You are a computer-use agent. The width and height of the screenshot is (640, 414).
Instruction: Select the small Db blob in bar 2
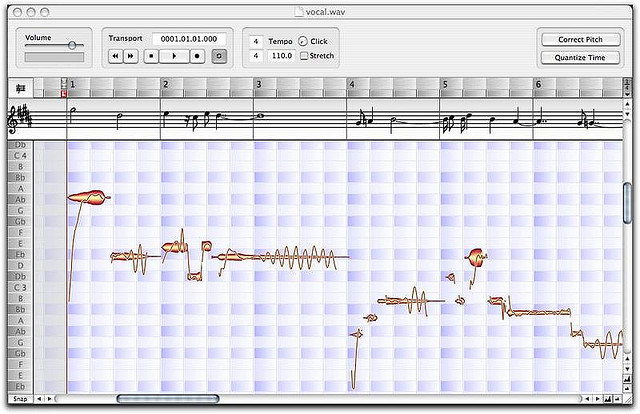coord(194,277)
